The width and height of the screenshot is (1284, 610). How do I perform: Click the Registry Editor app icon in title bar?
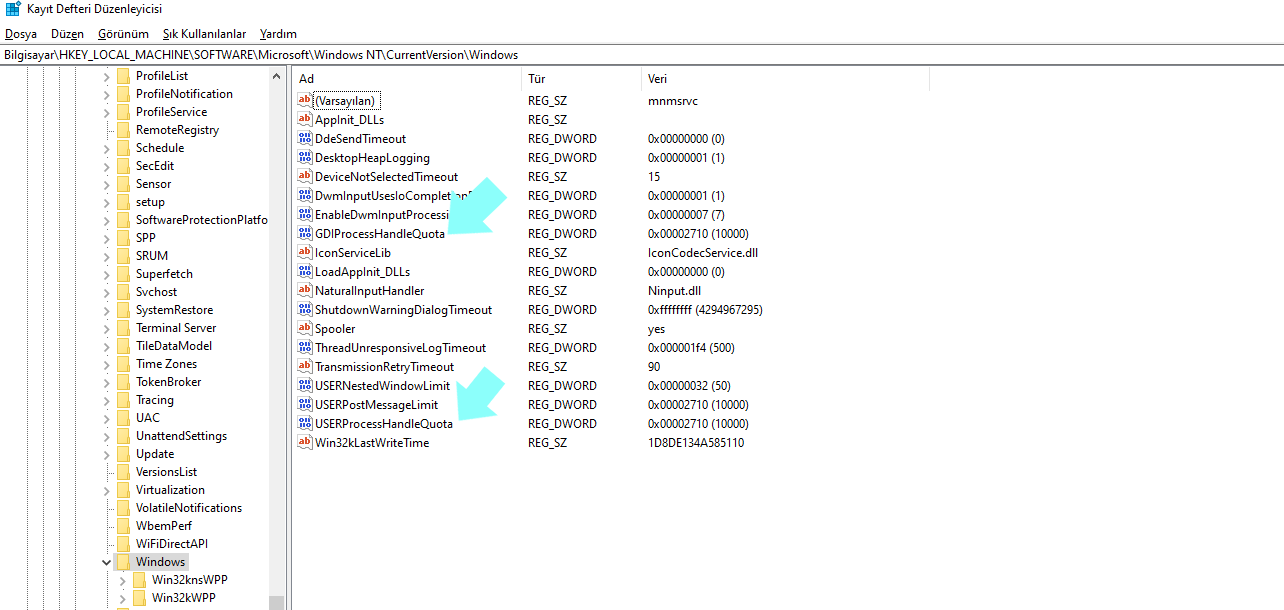pos(13,10)
